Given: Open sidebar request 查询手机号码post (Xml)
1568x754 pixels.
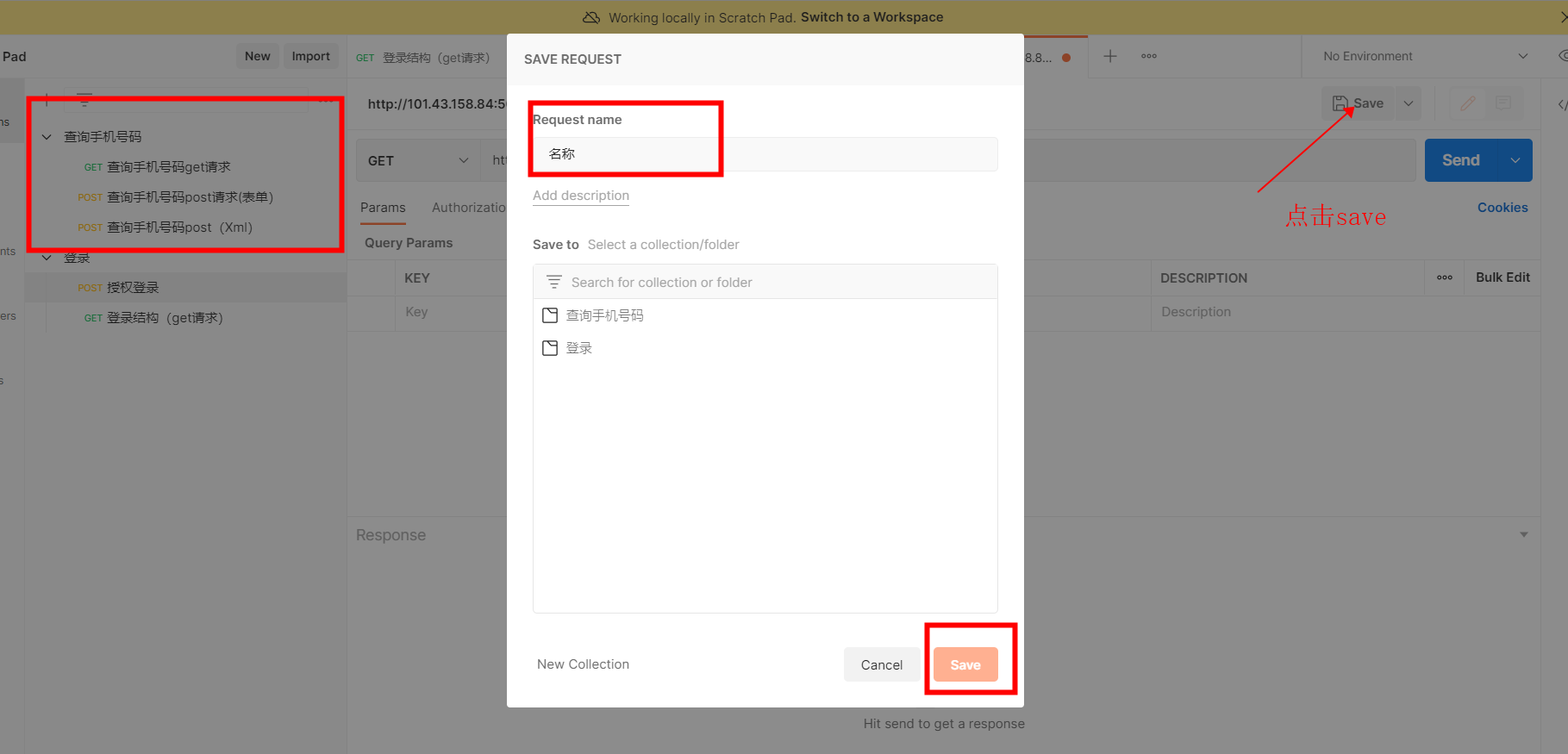Looking at the screenshot, I should [179, 227].
